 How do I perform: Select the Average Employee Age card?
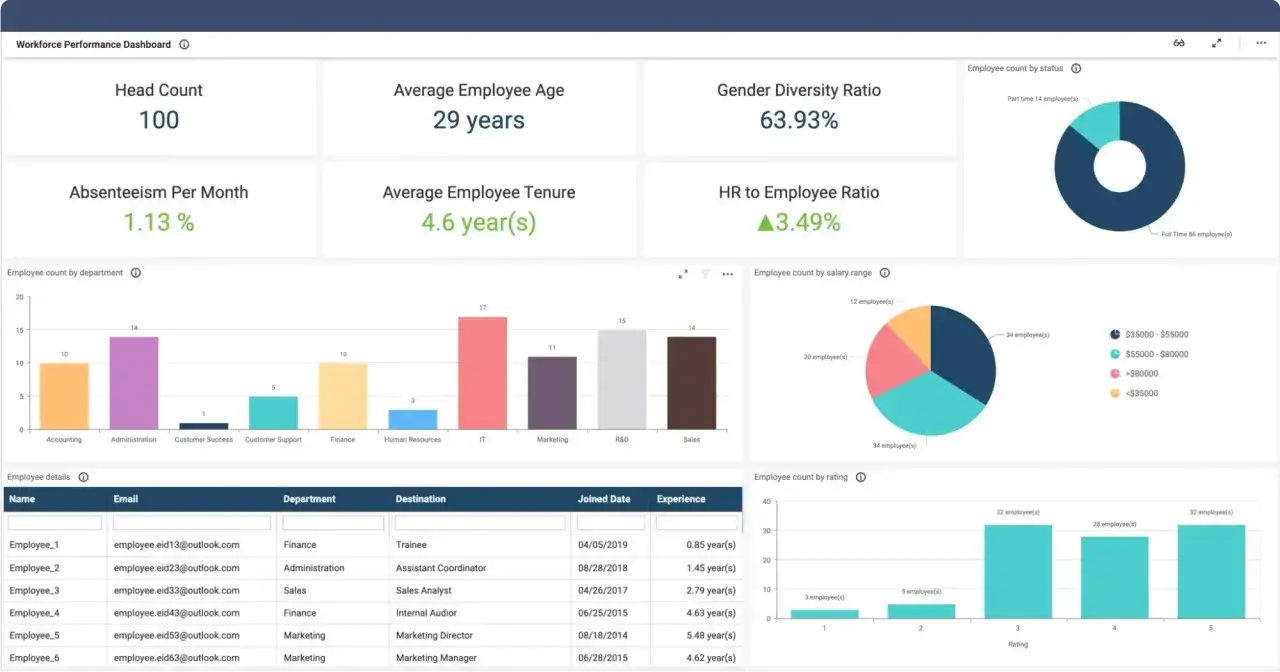[479, 107]
